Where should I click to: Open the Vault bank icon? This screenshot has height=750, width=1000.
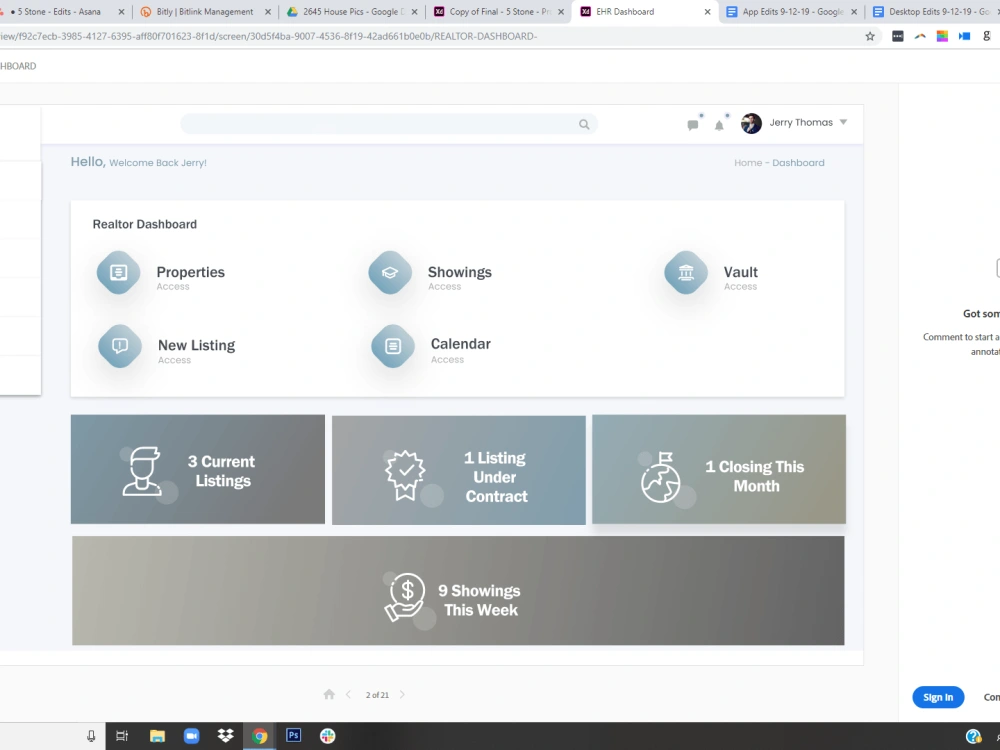pyautogui.click(x=684, y=272)
